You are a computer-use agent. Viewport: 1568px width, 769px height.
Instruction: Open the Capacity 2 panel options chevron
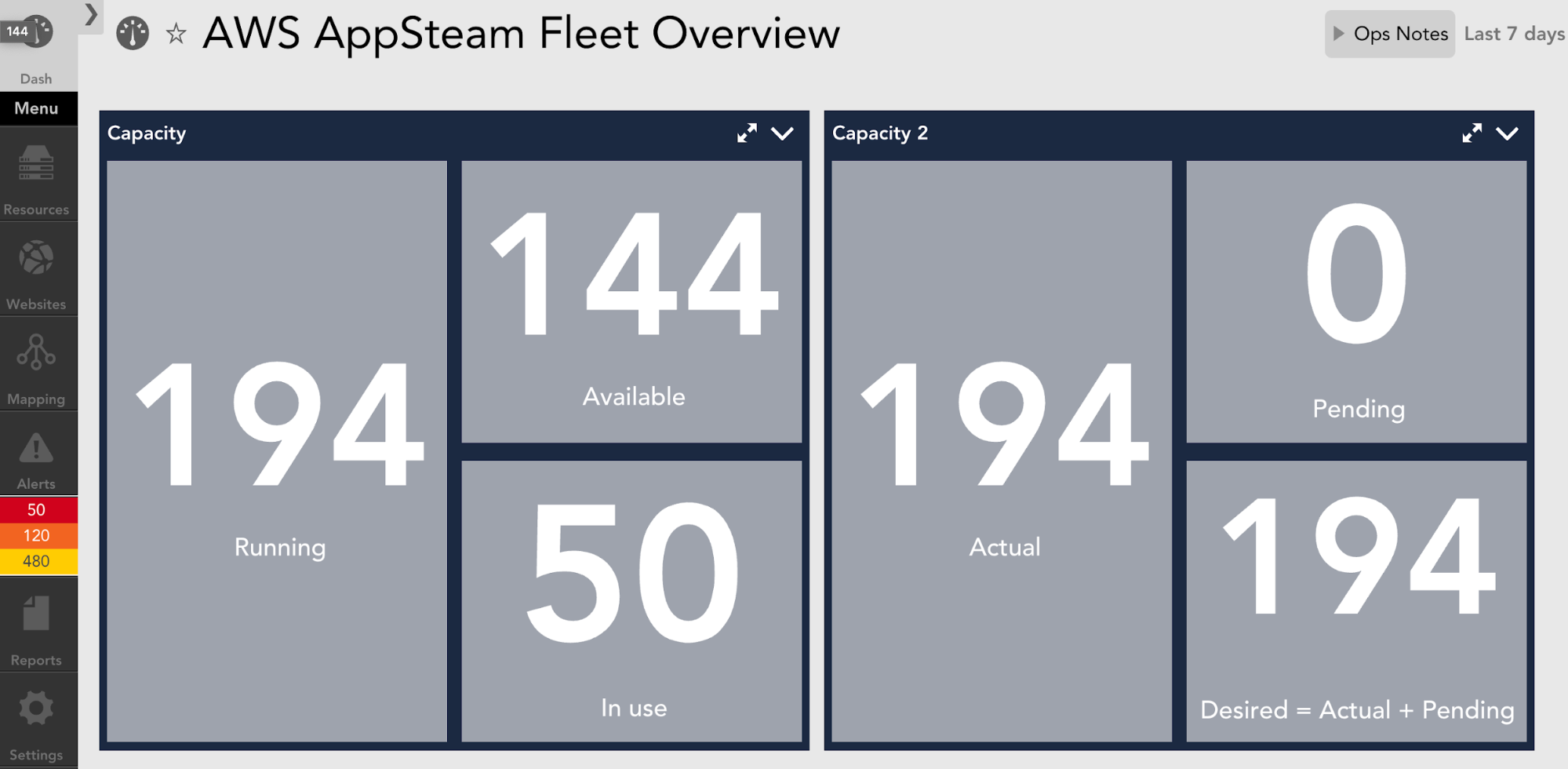coord(1508,135)
